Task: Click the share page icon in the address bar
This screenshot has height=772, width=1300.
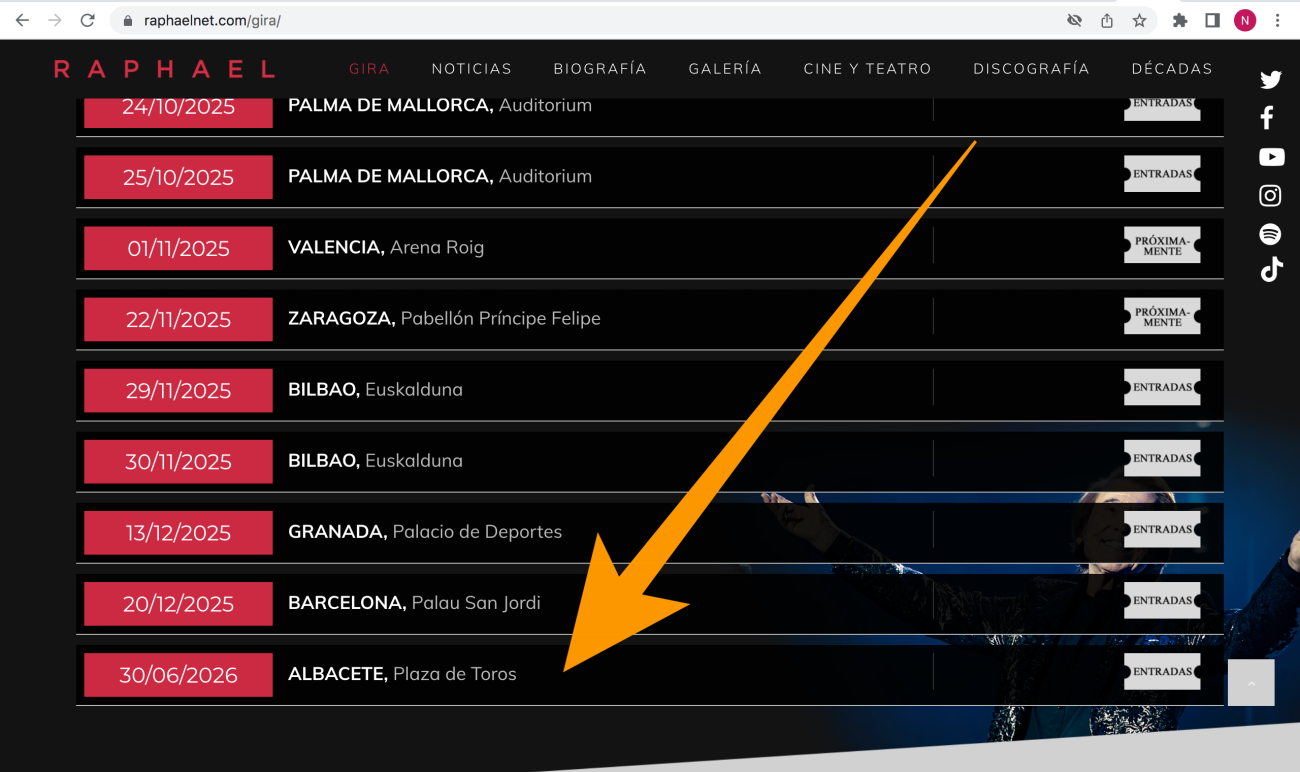Action: click(1107, 20)
